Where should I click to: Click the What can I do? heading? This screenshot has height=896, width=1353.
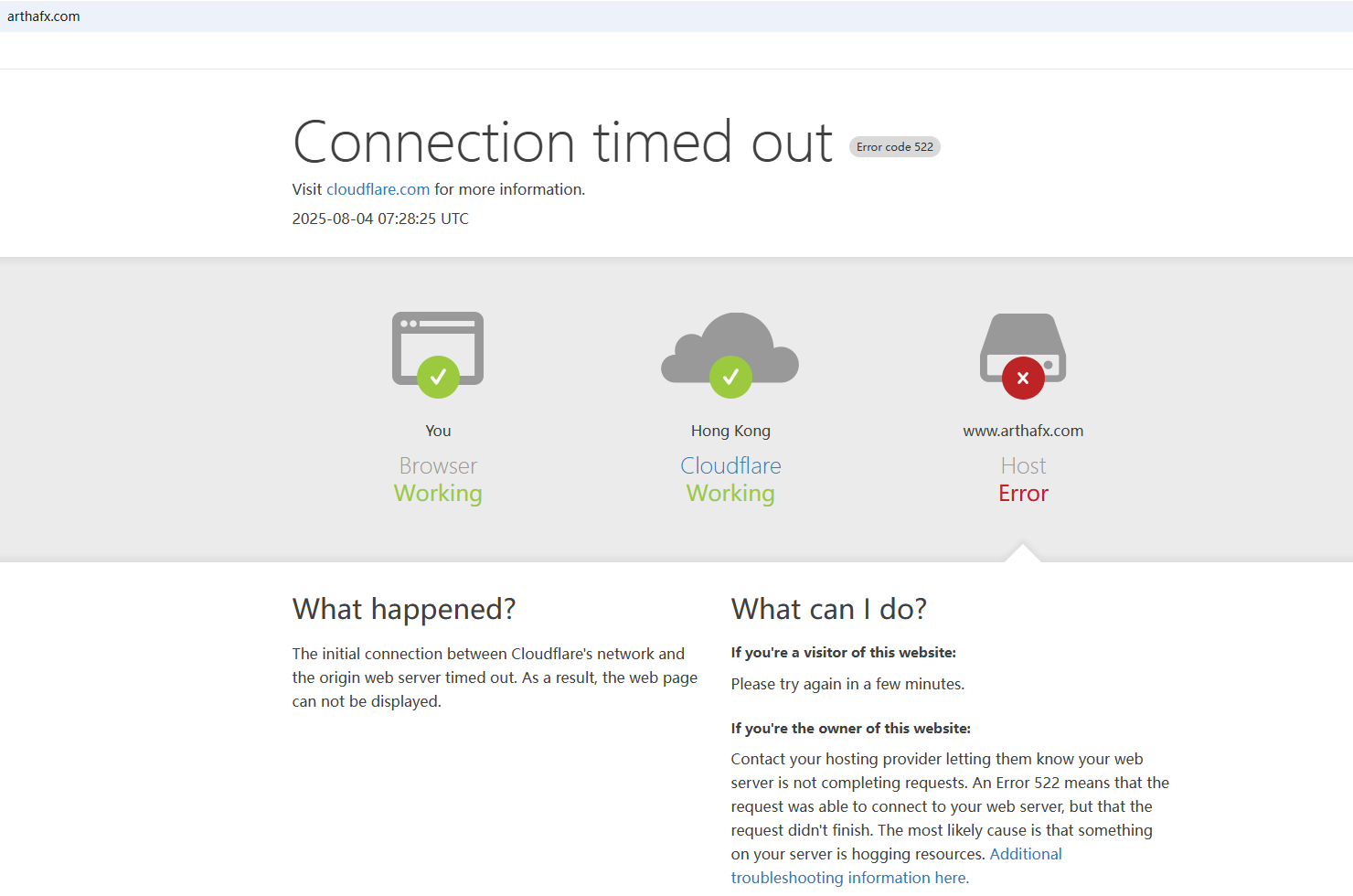[829, 609]
